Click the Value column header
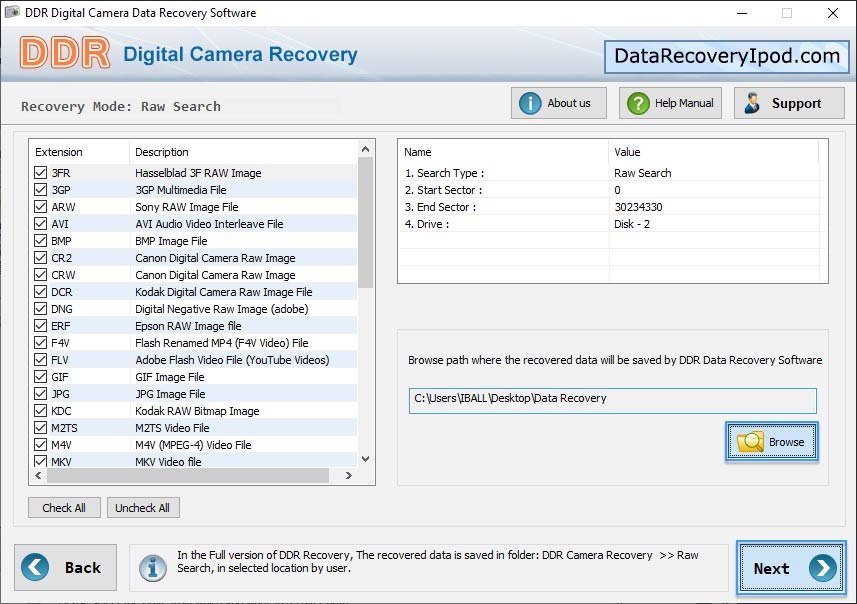This screenshot has height=604, width=857. pos(713,152)
